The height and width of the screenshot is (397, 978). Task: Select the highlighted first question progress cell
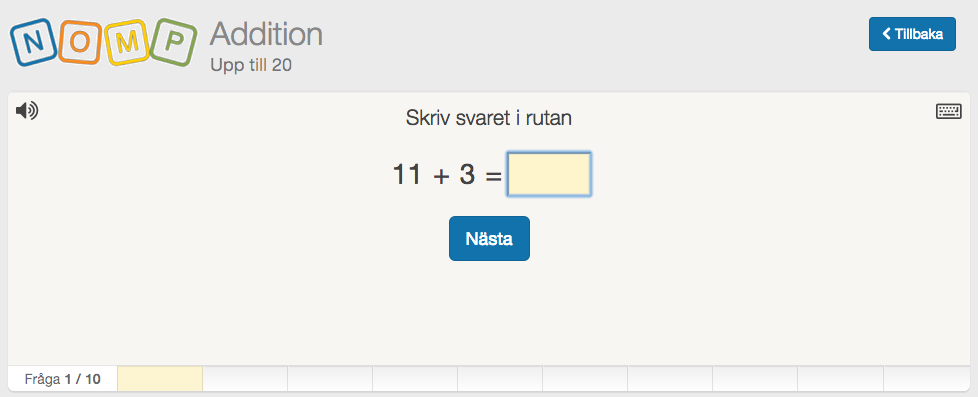pyautogui.click(x=160, y=379)
